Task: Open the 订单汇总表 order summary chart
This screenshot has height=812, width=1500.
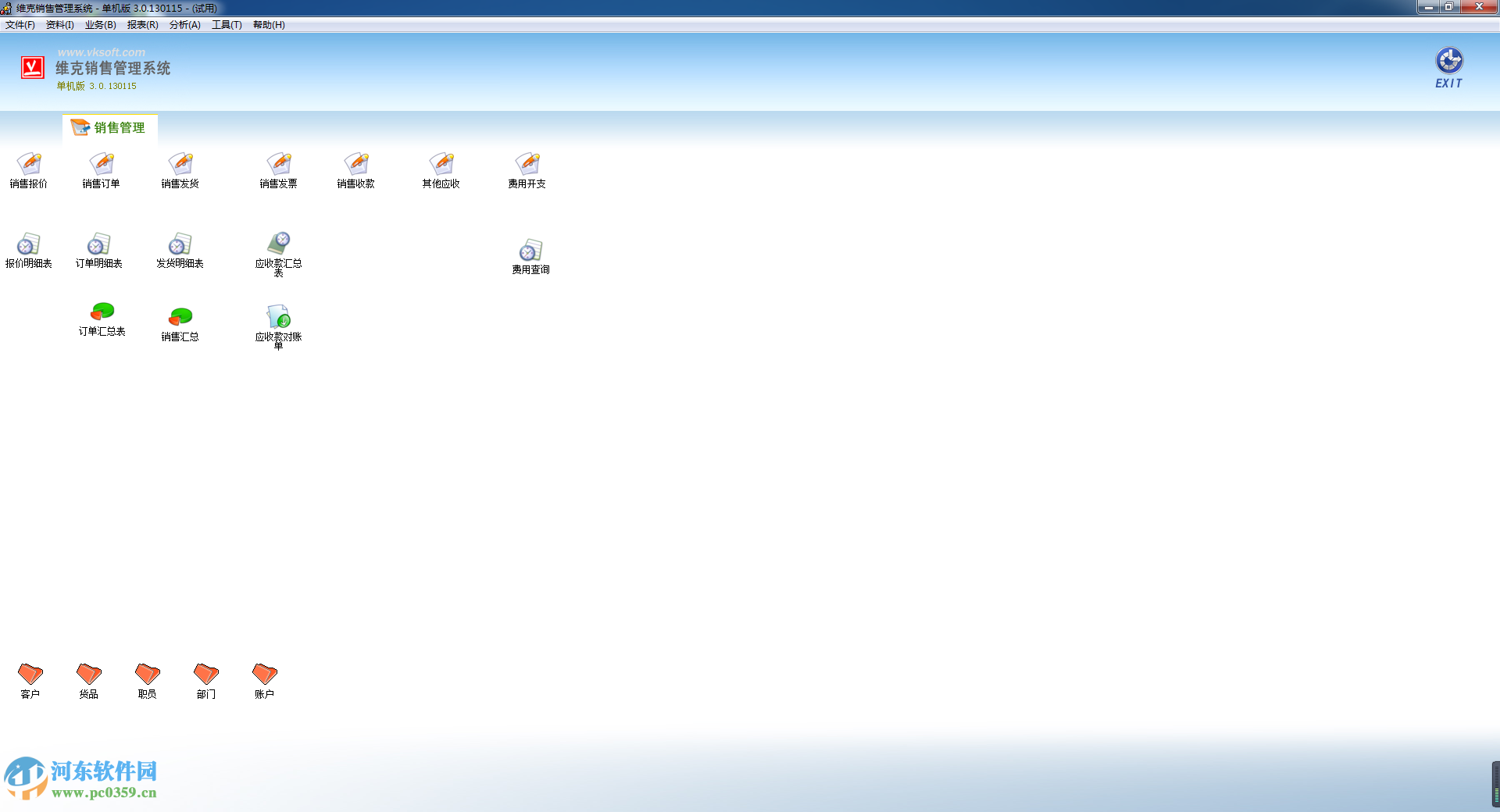Action: point(102,319)
